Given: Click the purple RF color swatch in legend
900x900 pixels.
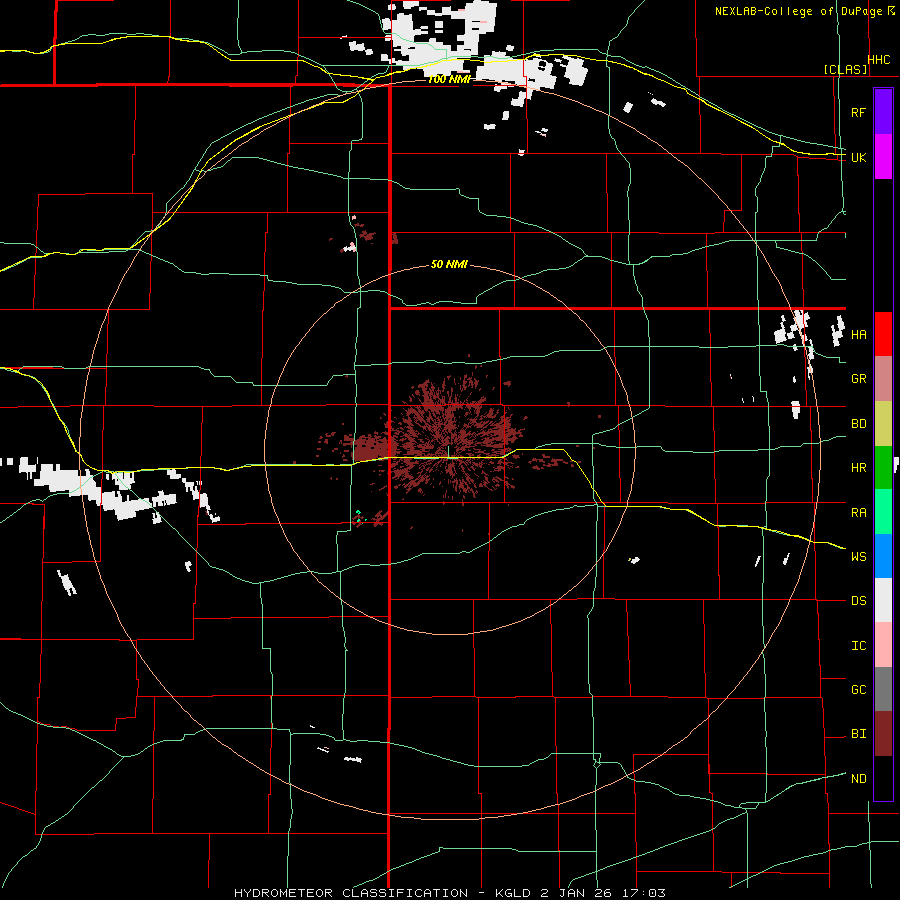Looking at the screenshot, I should point(883,111).
